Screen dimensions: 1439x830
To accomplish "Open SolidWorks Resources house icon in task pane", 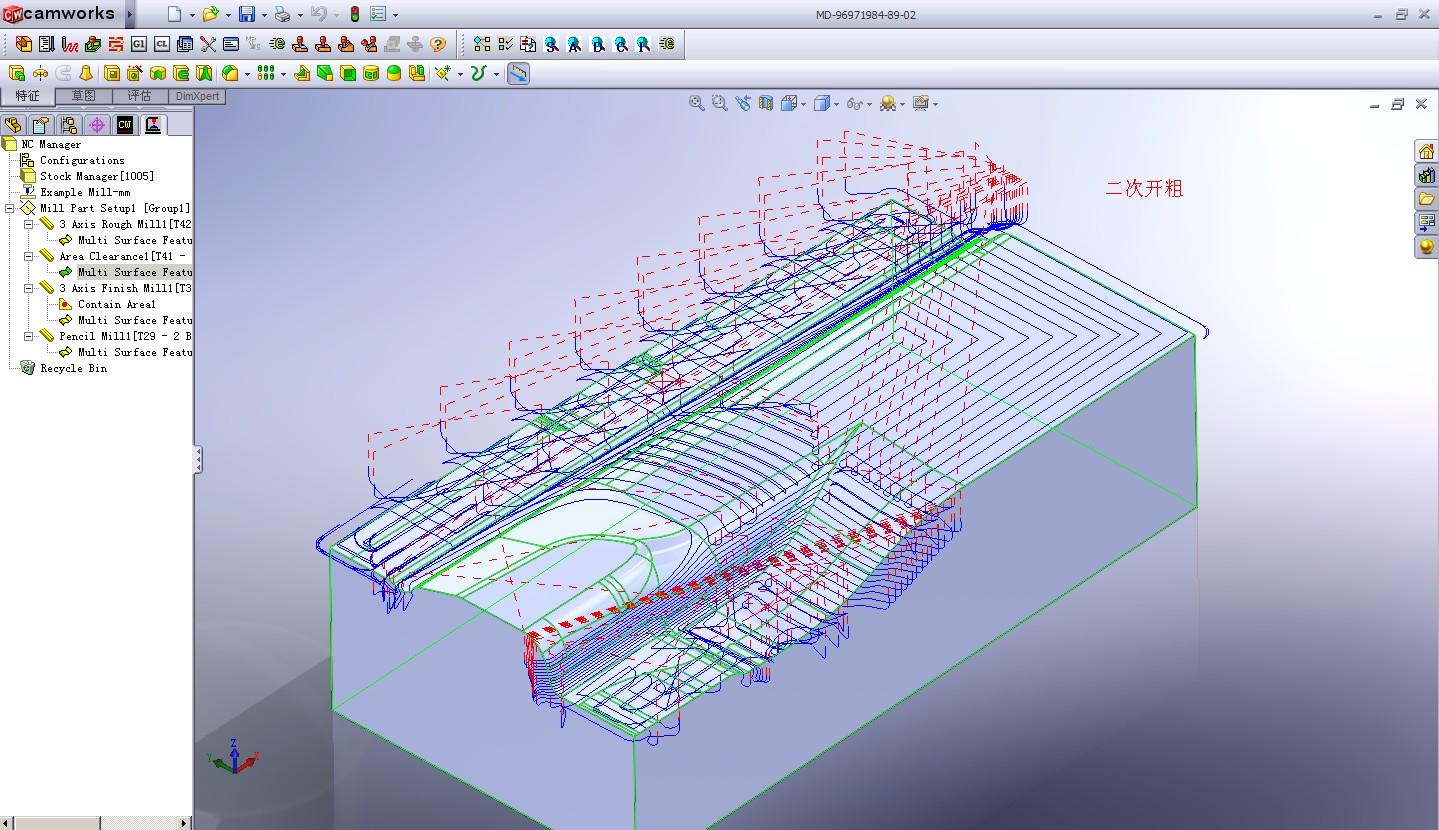I will [1426, 151].
